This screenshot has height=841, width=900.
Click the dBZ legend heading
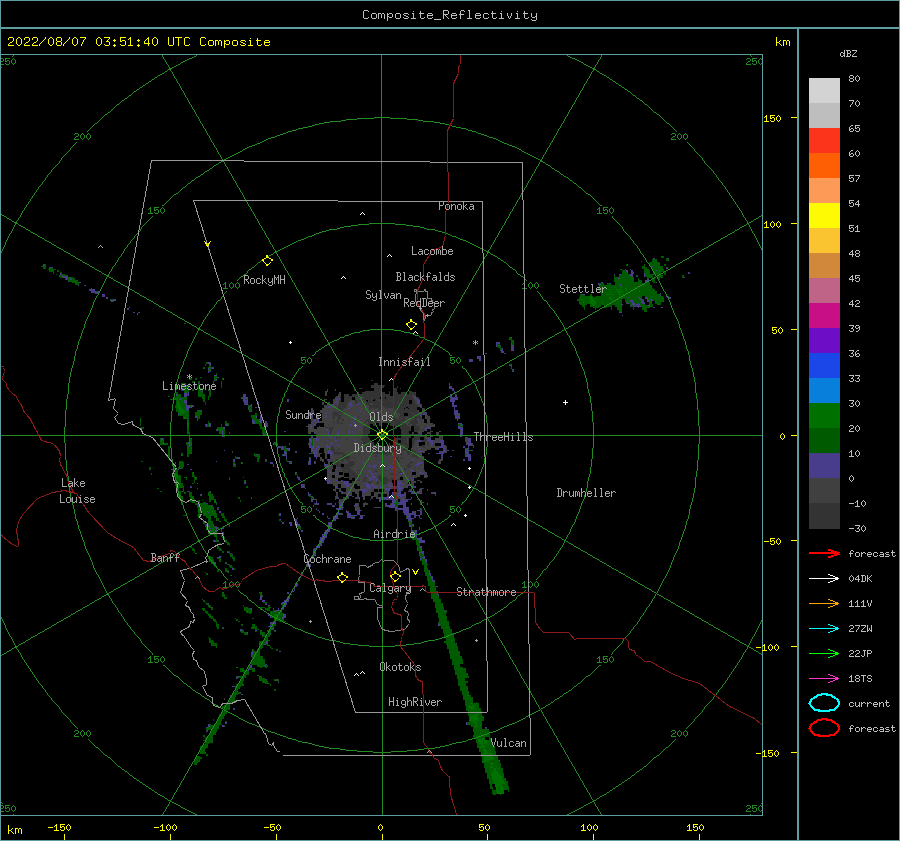click(848, 53)
